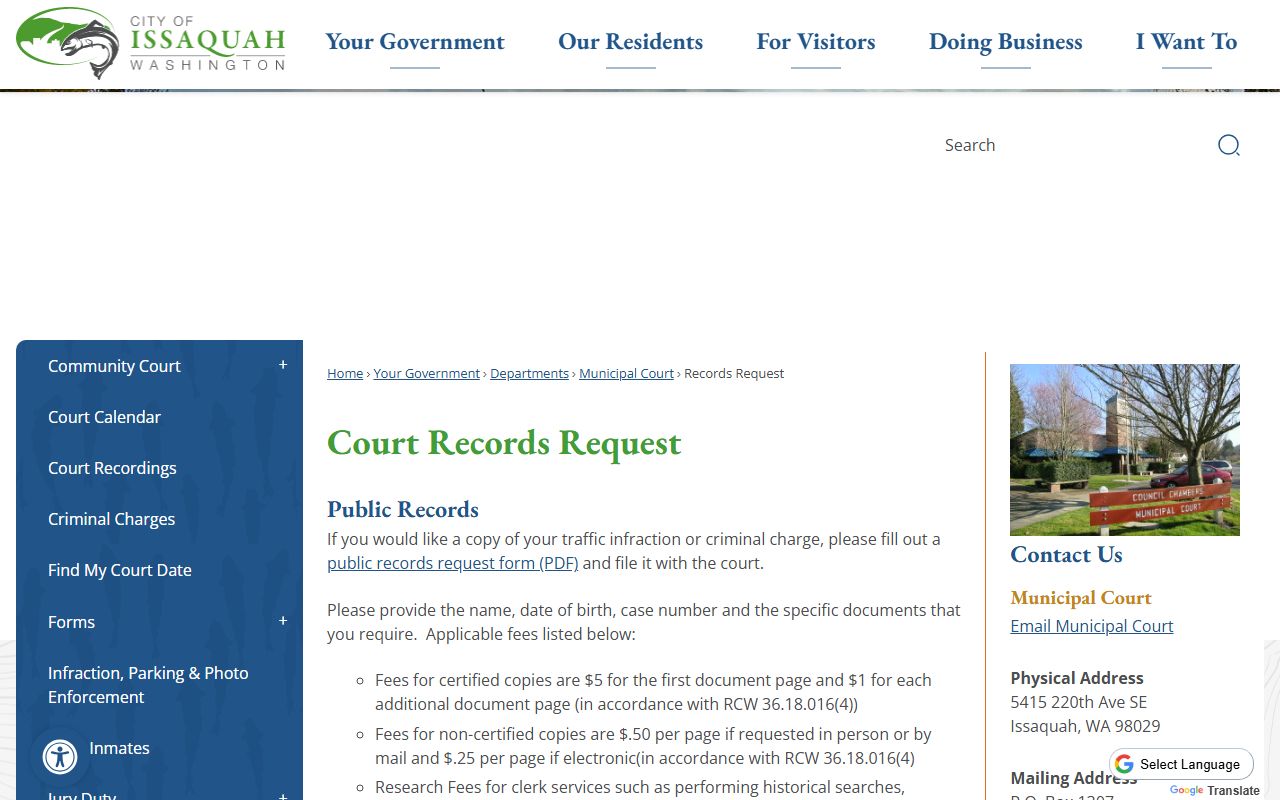Click the non-certified copies fee bullet
Screen dimensions: 1280x800
[653, 746]
